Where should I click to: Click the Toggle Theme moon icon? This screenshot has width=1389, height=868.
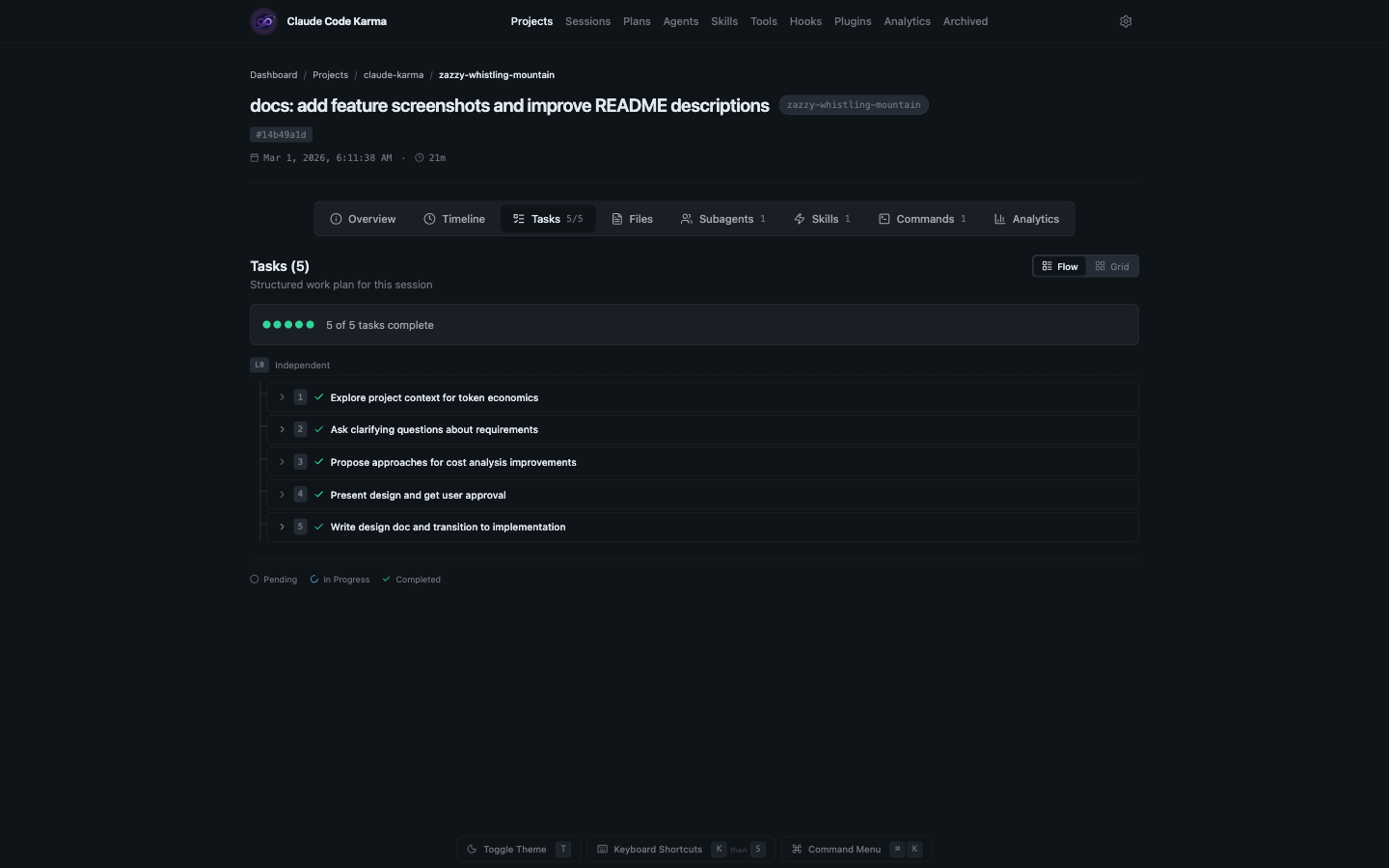472,850
